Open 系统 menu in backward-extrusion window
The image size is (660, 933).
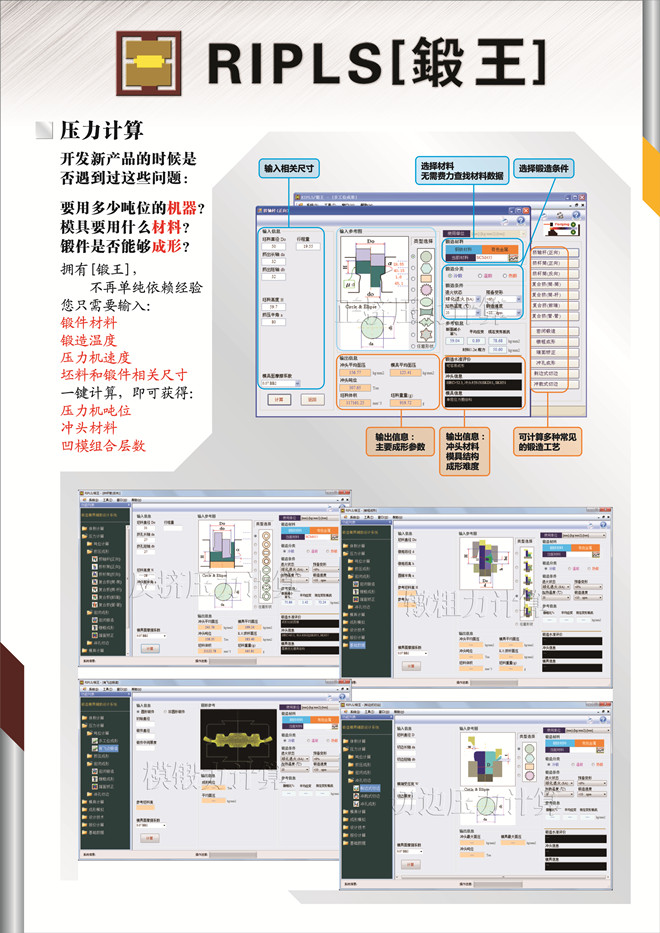(93, 500)
